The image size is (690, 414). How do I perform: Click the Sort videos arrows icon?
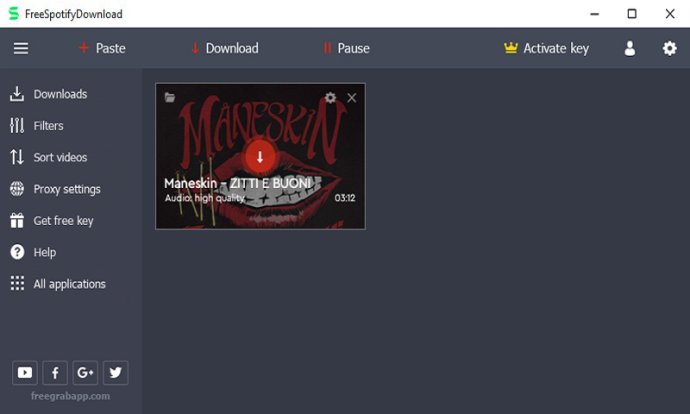click(17, 157)
